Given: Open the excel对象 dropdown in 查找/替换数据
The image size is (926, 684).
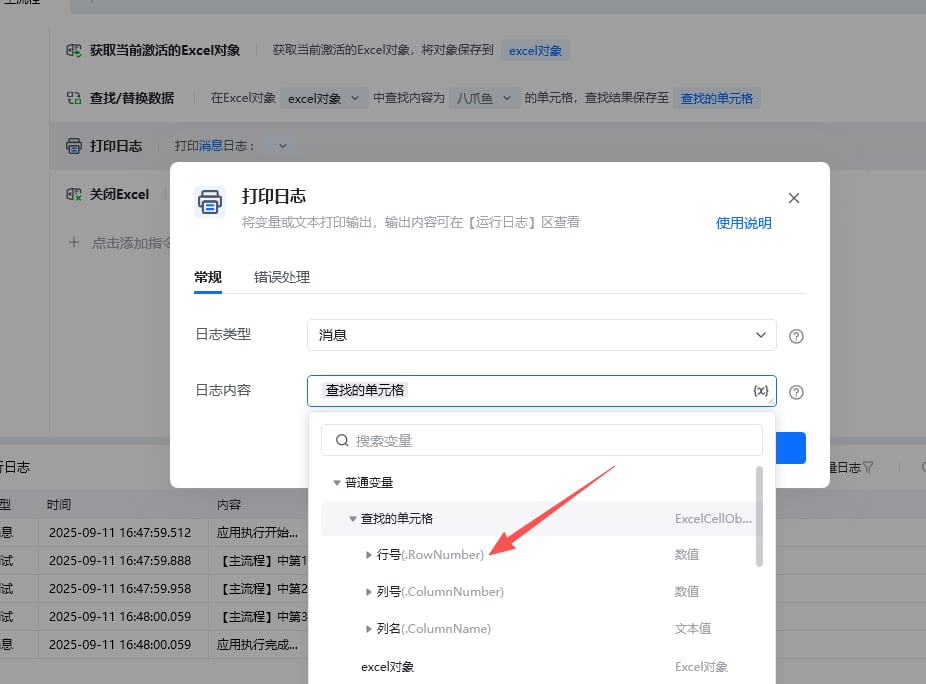Looking at the screenshot, I should pyautogui.click(x=322, y=99).
